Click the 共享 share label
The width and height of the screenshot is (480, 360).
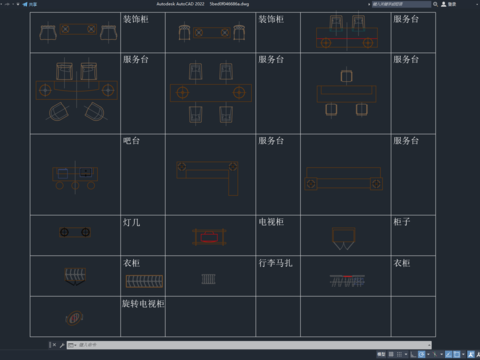pyautogui.click(x=33, y=4)
